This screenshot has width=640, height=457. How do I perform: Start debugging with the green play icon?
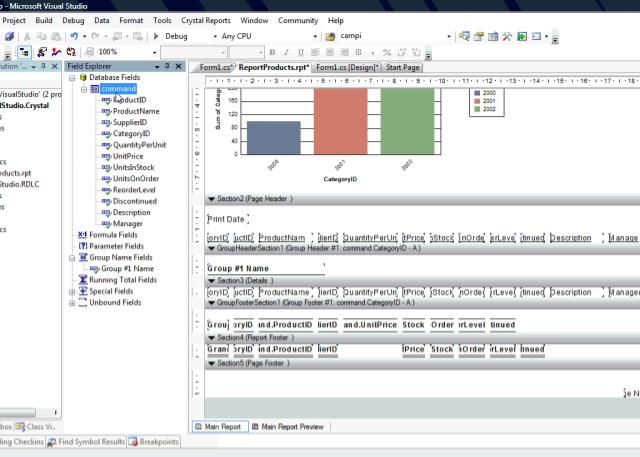156,36
